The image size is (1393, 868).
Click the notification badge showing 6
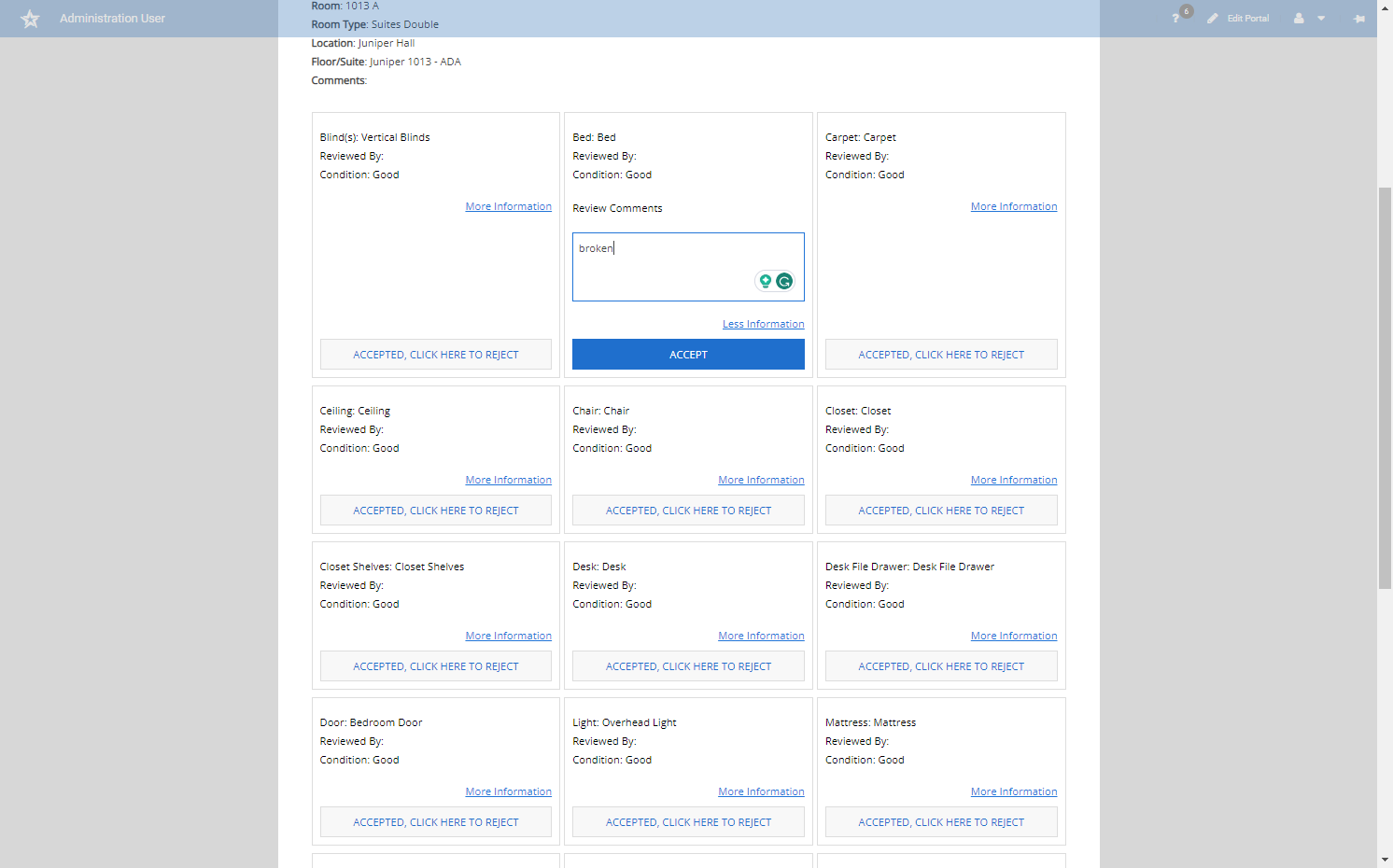pyautogui.click(x=1187, y=11)
